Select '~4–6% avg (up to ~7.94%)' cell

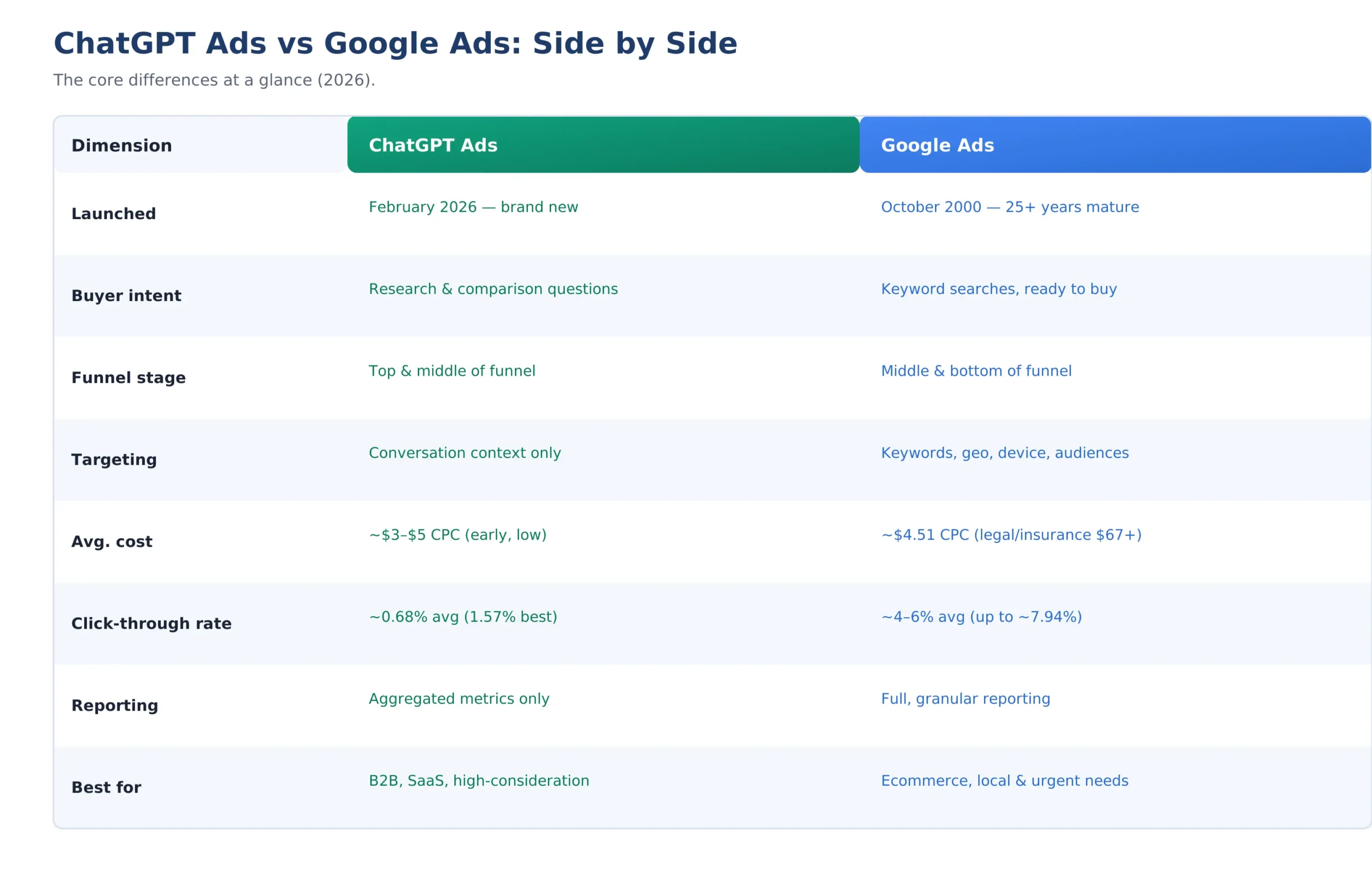click(x=981, y=617)
